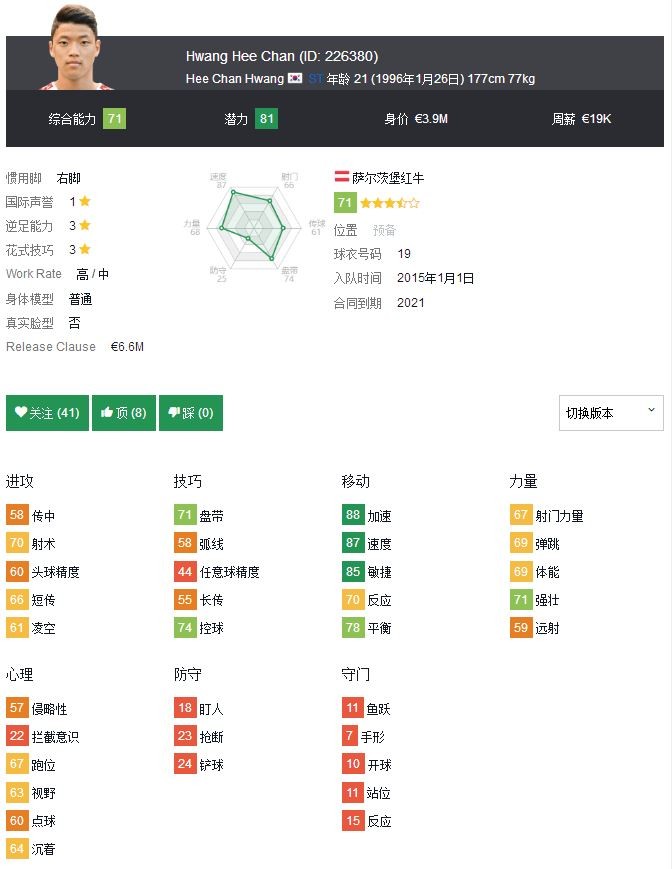
Task: Click the 花式技巧 star icon
Action: pyautogui.click(x=85, y=249)
